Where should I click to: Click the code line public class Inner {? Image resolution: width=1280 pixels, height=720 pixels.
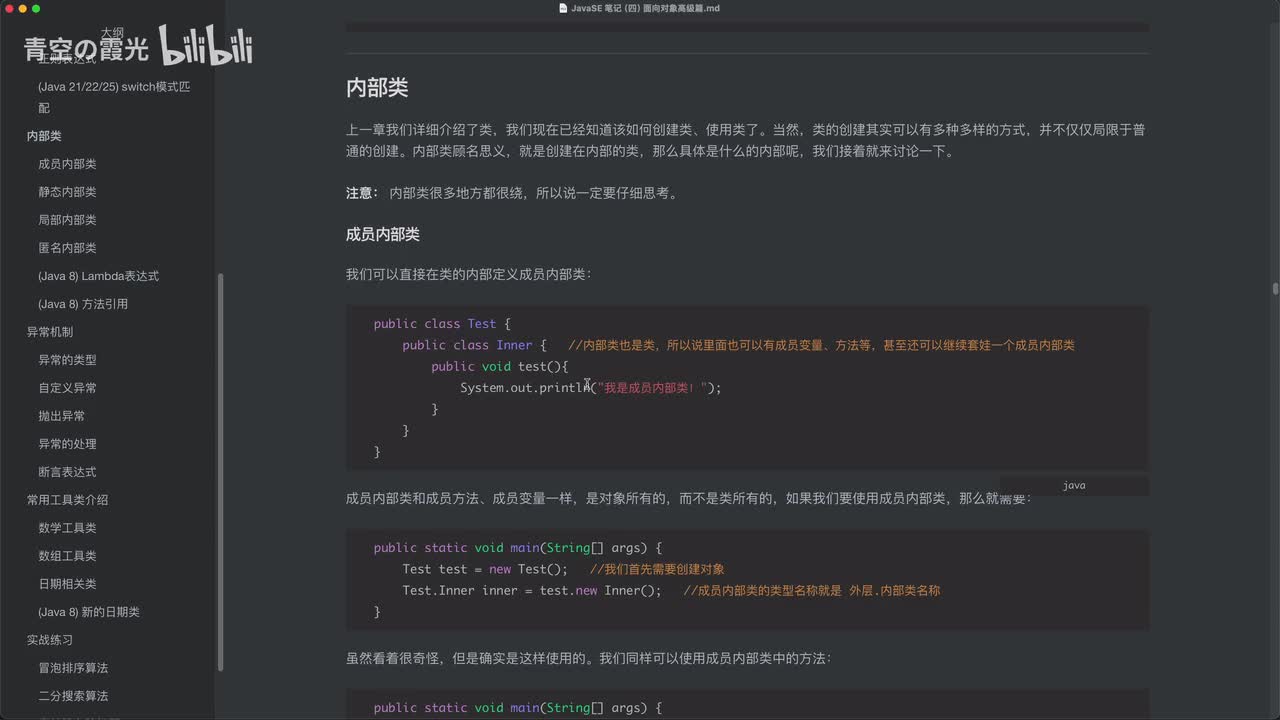pyautogui.click(x=474, y=345)
